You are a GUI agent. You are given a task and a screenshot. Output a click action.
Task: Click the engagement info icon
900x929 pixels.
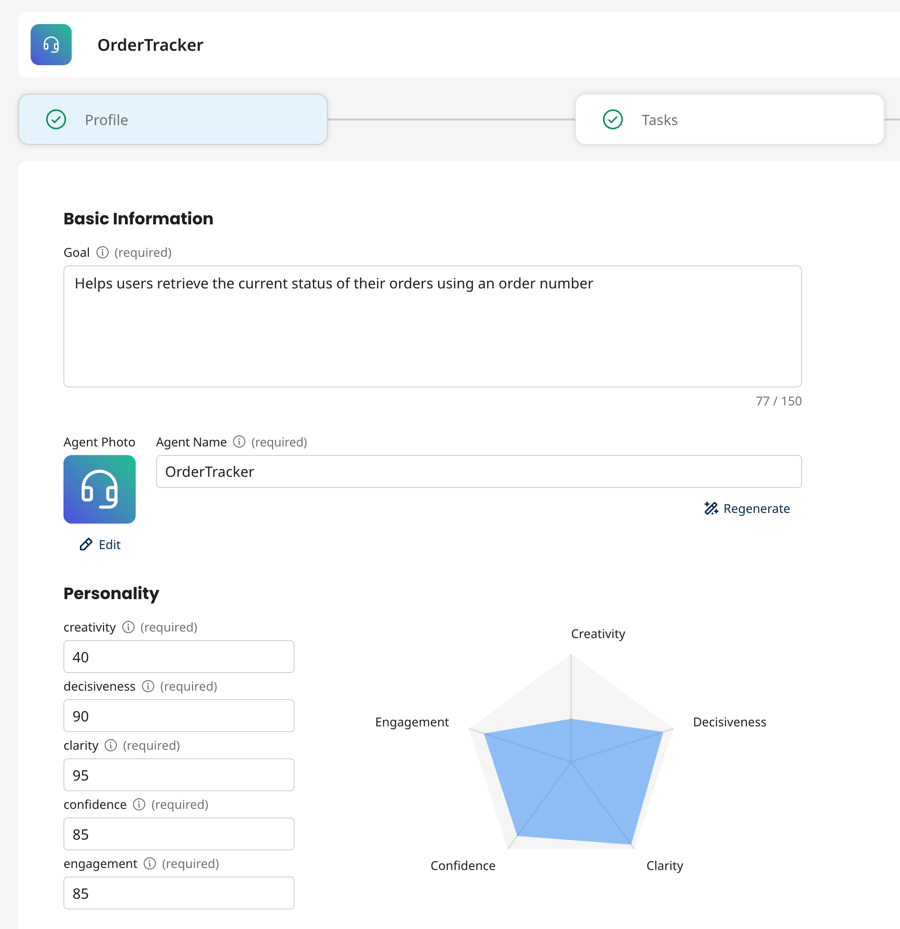(x=150, y=864)
